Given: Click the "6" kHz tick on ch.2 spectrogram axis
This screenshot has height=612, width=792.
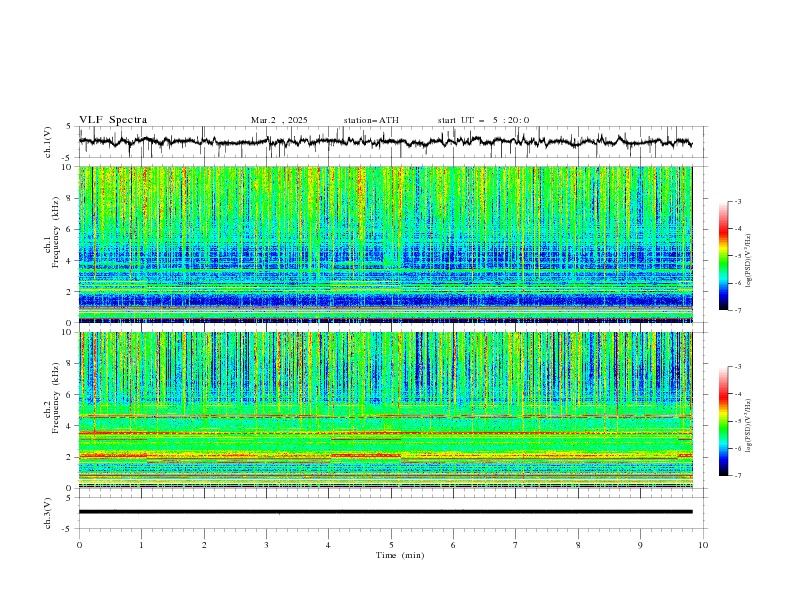Looking at the screenshot, I should coord(70,394).
